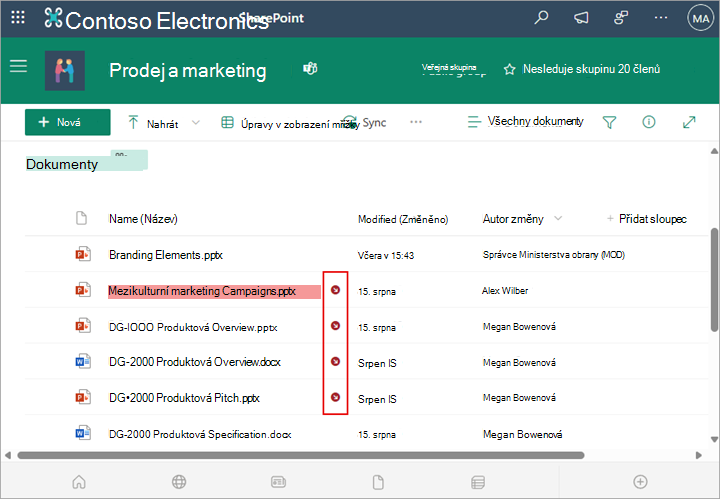720x499 pixels.
Task: Open DG-2000 Produktová Overview.docx
Action: [195, 362]
